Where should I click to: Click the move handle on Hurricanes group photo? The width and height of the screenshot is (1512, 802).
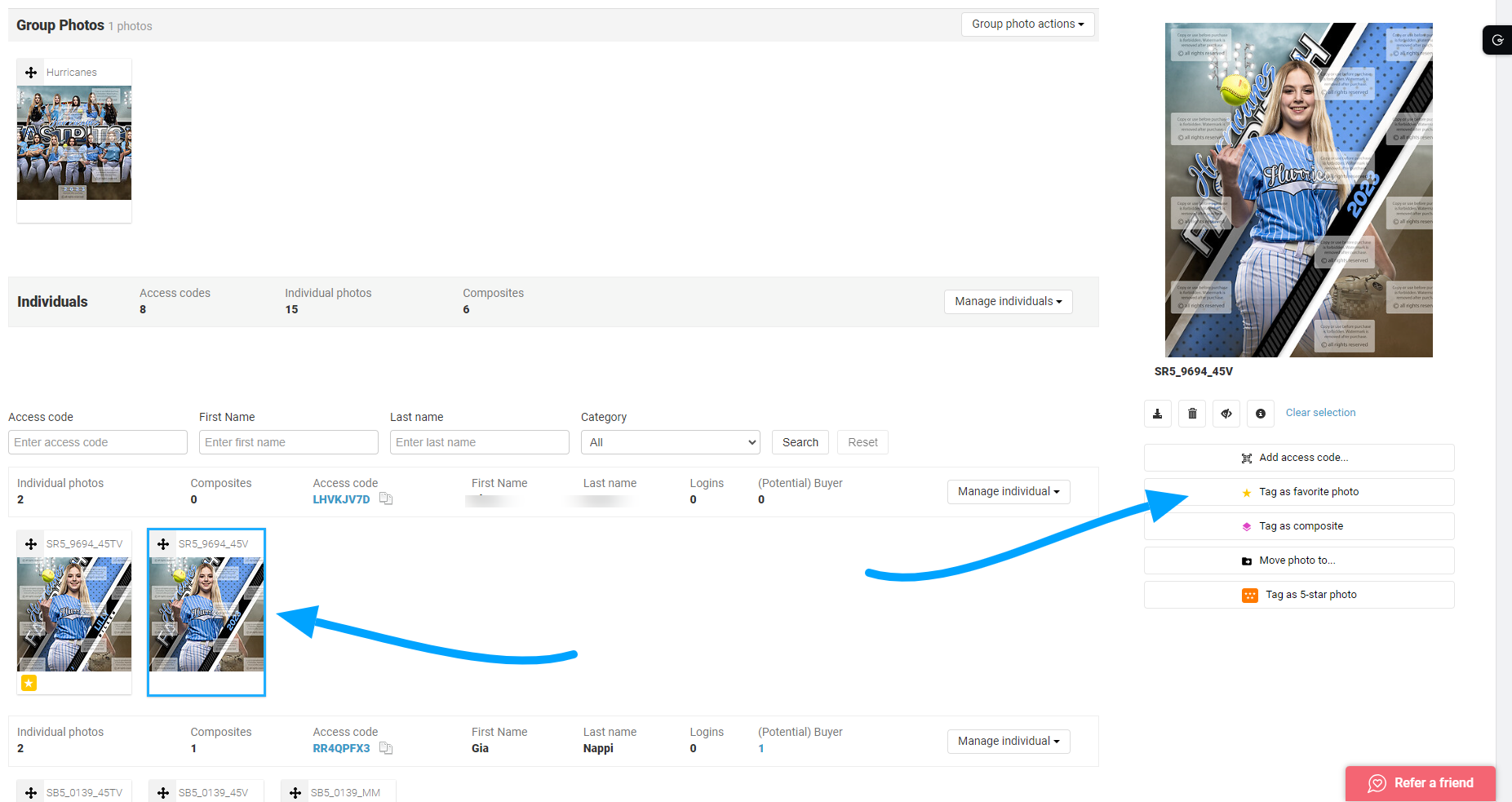point(31,73)
